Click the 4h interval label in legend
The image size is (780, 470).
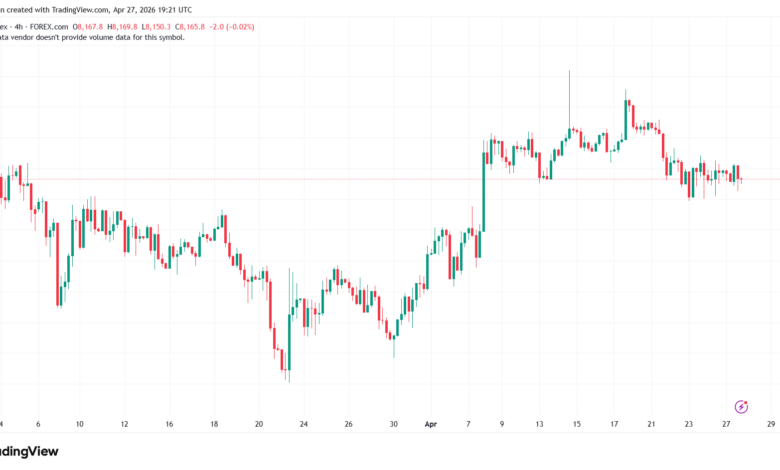click(18, 27)
